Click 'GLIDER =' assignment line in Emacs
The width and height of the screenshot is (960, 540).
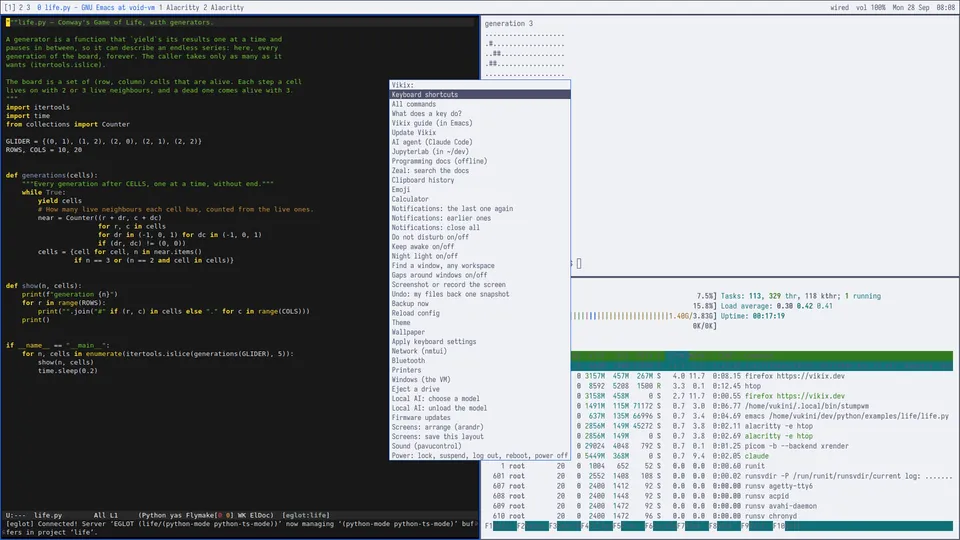point(103,141)
